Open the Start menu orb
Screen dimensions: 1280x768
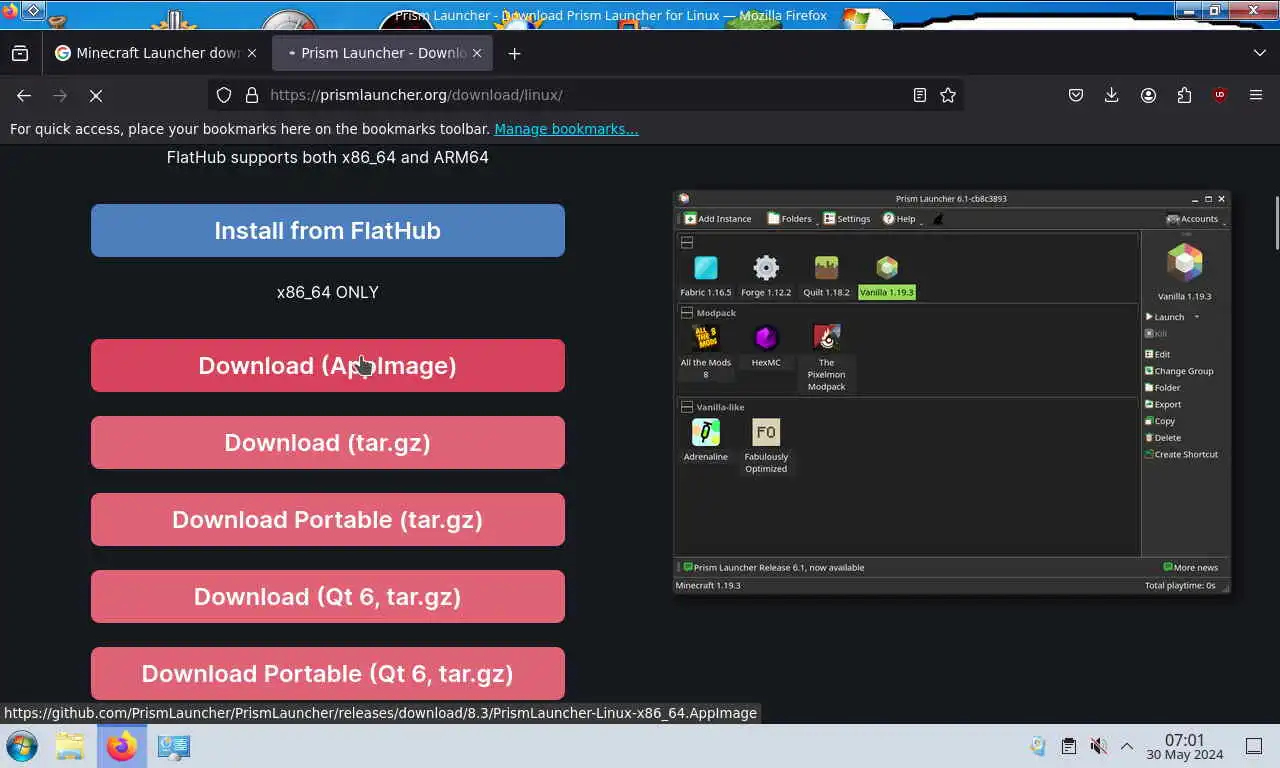coord(22,746)
